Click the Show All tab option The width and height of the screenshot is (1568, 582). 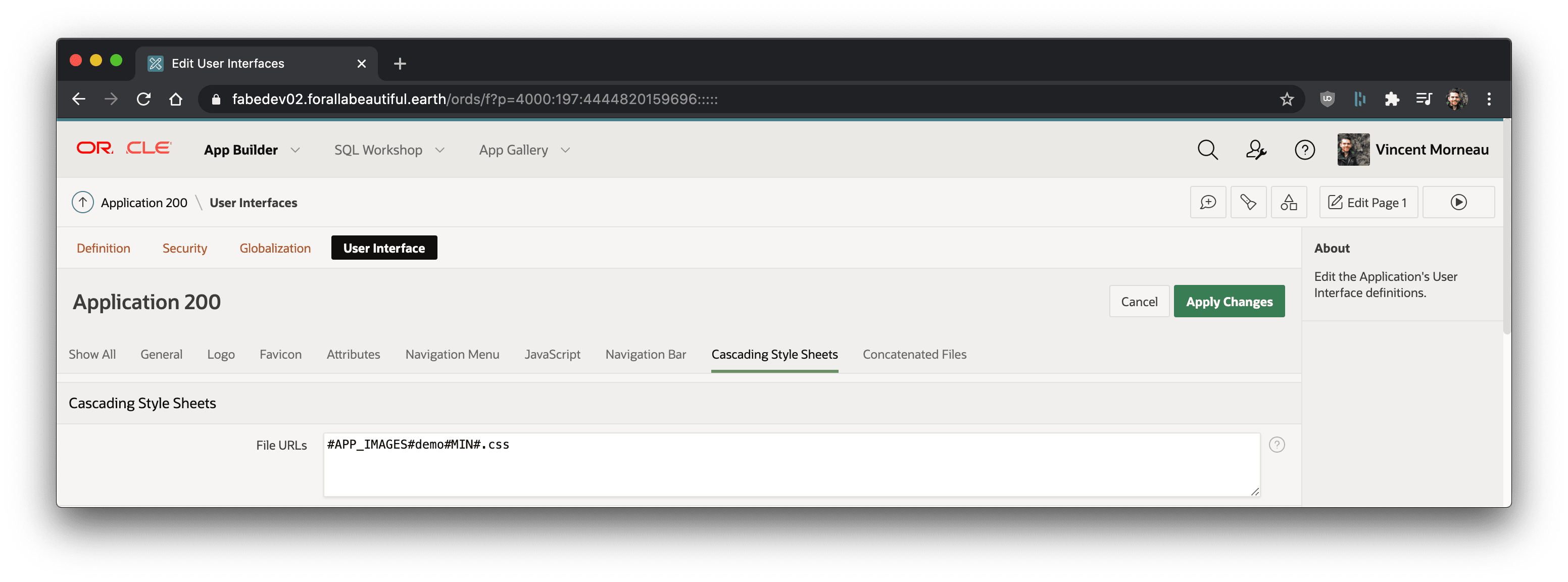92,354
